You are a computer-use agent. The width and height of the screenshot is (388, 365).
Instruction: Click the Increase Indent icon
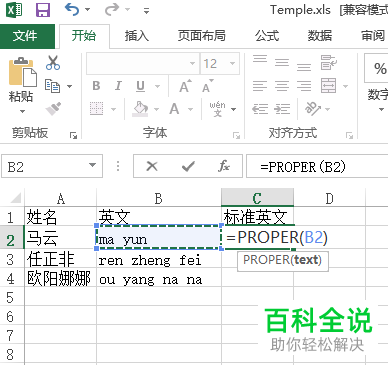point(282,109)
